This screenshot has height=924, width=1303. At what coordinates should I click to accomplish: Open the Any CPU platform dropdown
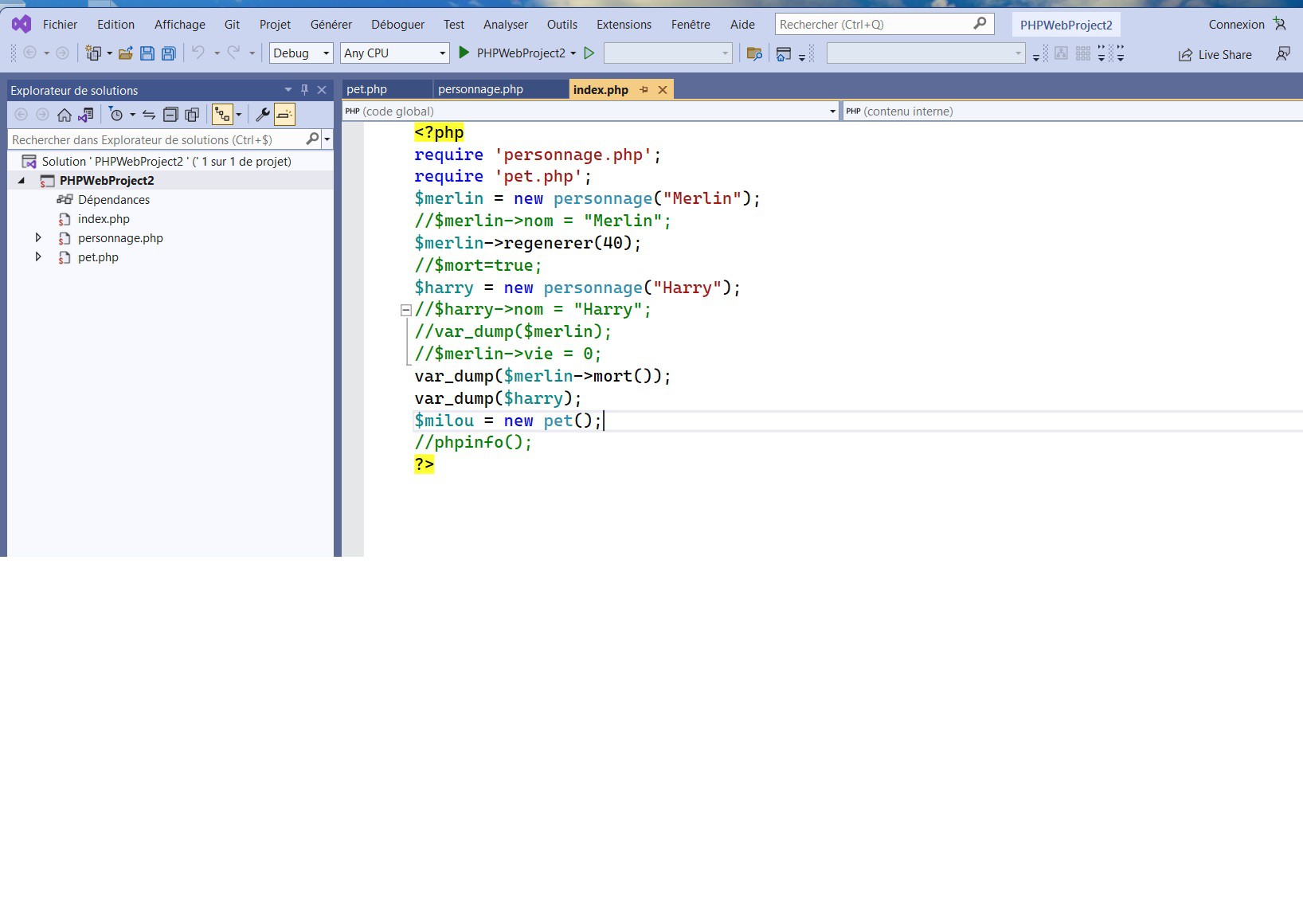(394, 53)
